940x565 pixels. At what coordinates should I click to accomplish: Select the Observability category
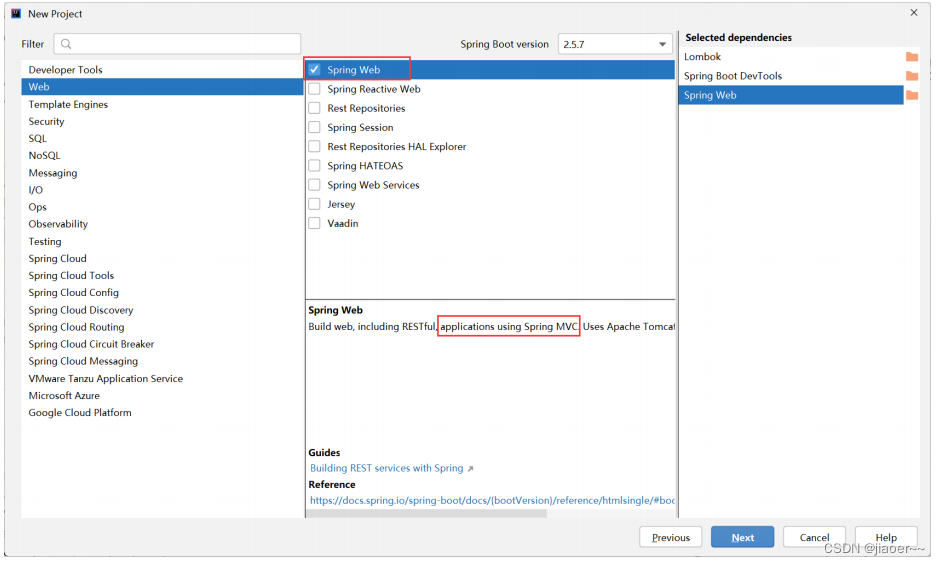coord(162,224)
